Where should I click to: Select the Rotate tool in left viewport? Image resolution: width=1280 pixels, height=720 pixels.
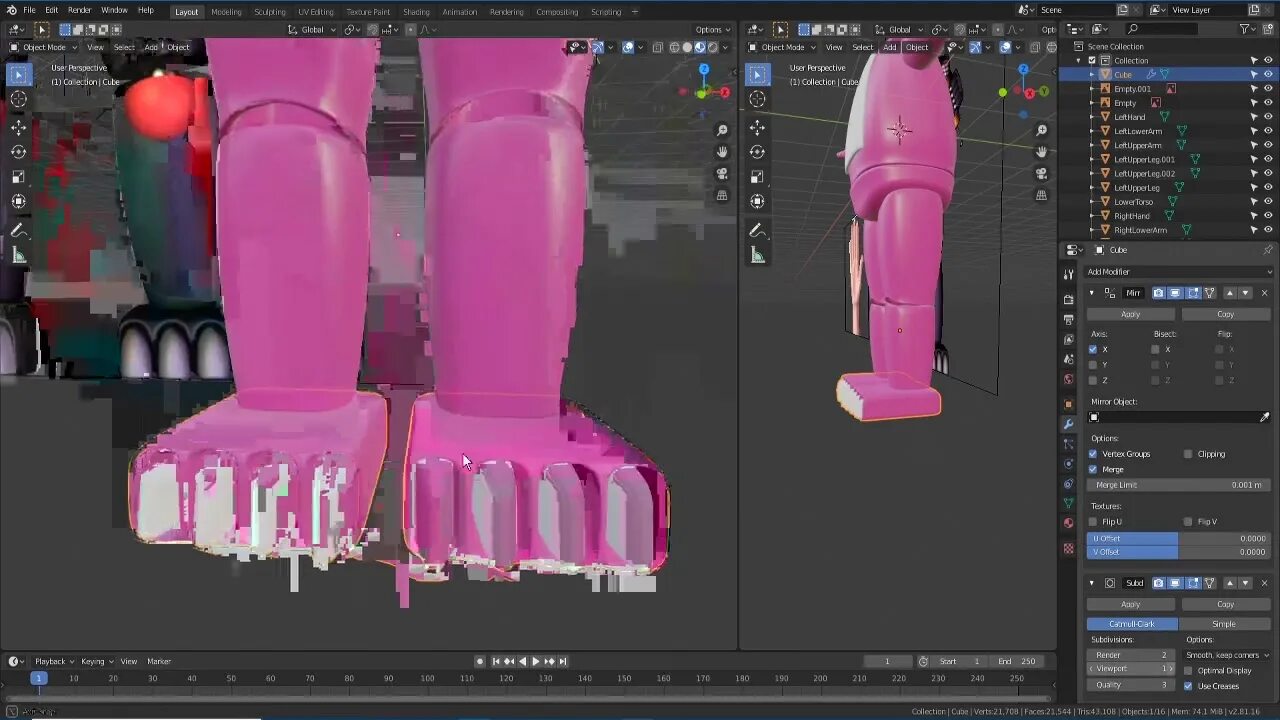[18, 152]
